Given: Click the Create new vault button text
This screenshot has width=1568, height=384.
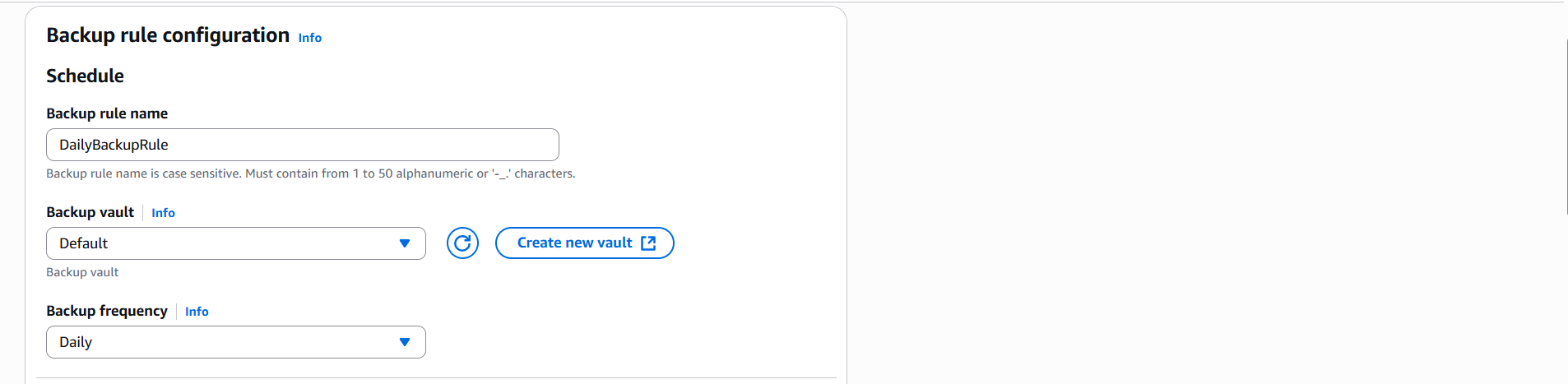Looking at the screenshot, I should [x=575, y=243].
